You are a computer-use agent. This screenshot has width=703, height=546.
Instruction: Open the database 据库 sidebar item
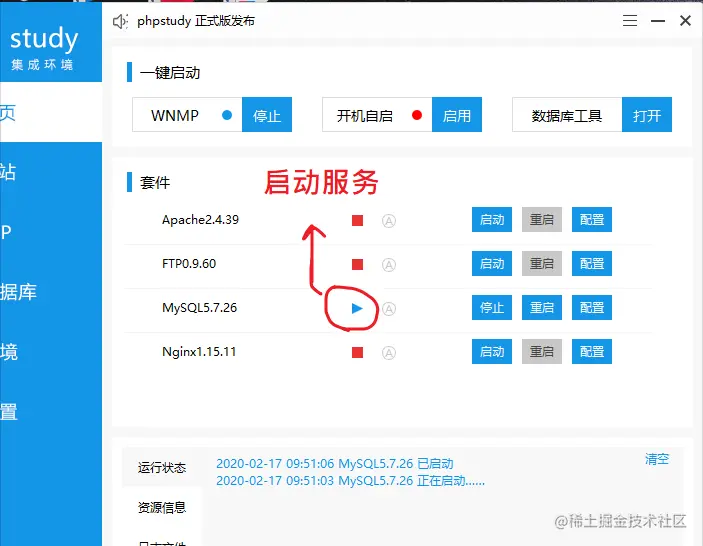click(x=51, y=292)
